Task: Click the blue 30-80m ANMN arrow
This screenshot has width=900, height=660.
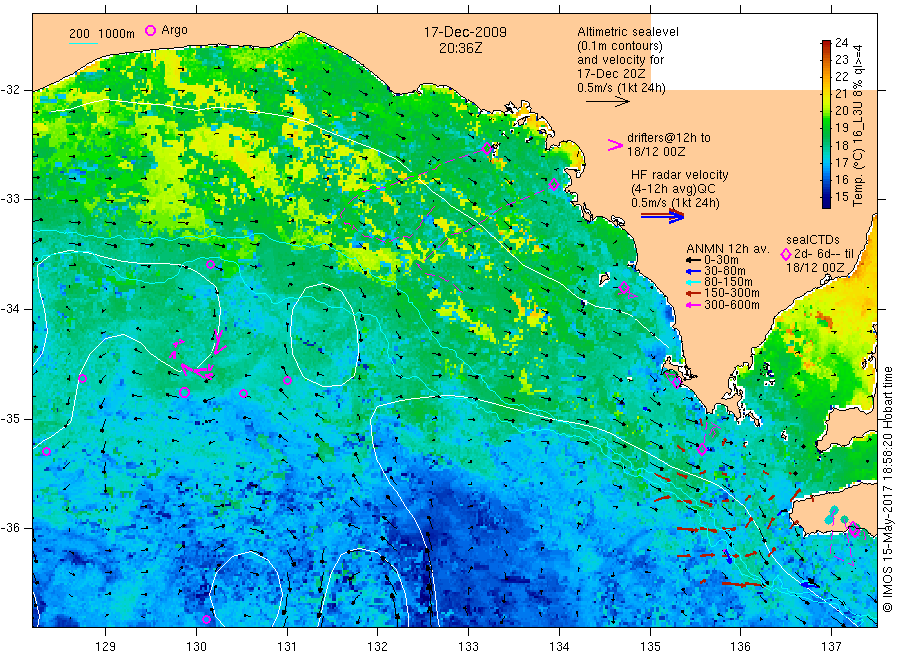Action: (x=693, y=271)
